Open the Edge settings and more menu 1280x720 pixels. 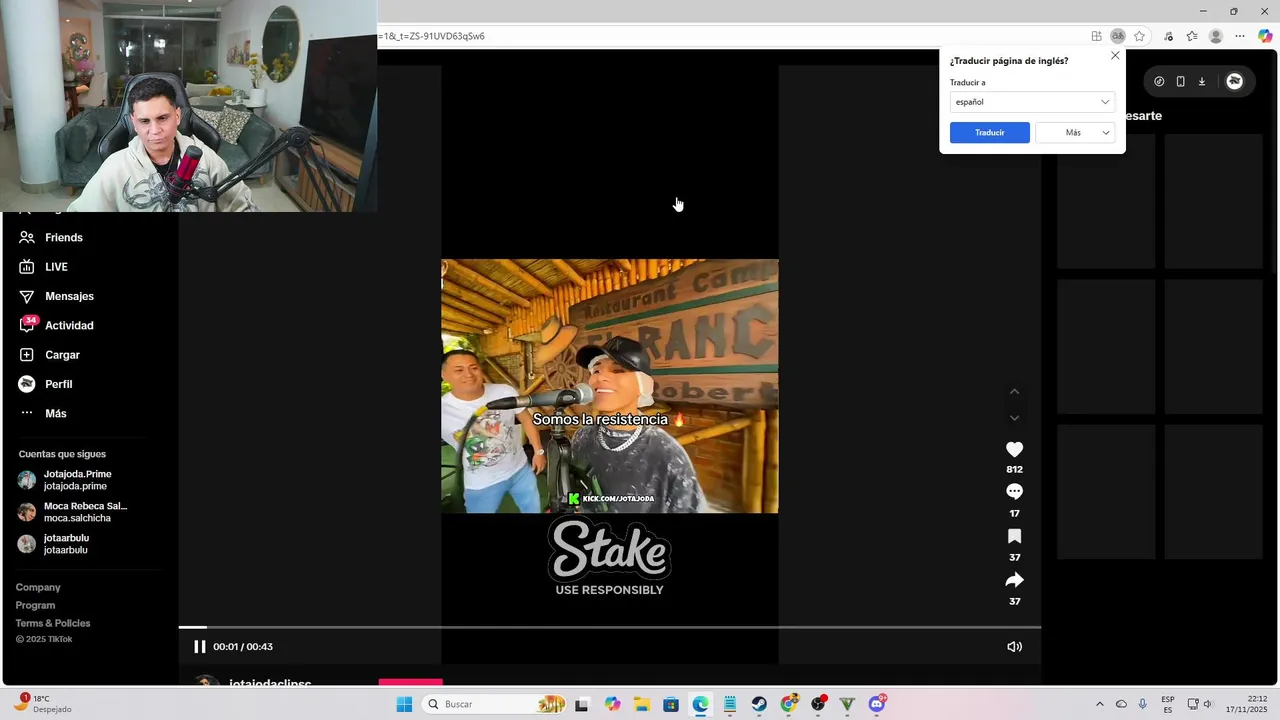(x=1240, y=36)
